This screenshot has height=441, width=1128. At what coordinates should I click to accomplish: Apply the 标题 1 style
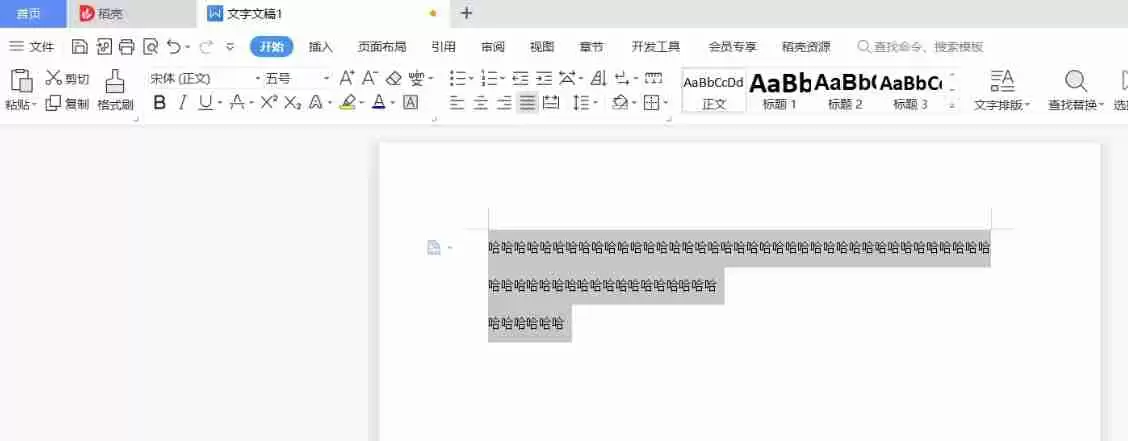pyautogui.click(x=780, y=91)
